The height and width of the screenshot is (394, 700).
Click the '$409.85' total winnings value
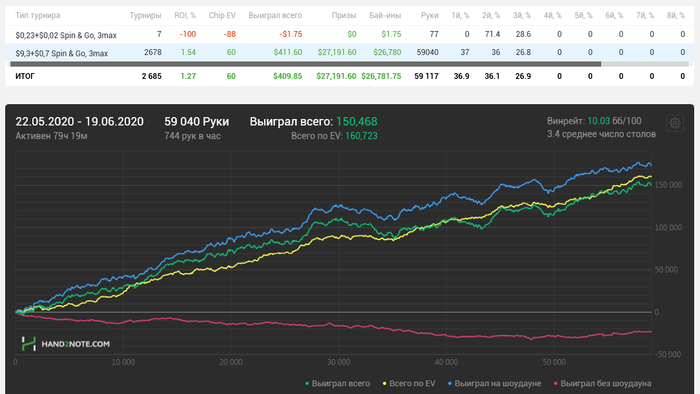tap(288, 76)
